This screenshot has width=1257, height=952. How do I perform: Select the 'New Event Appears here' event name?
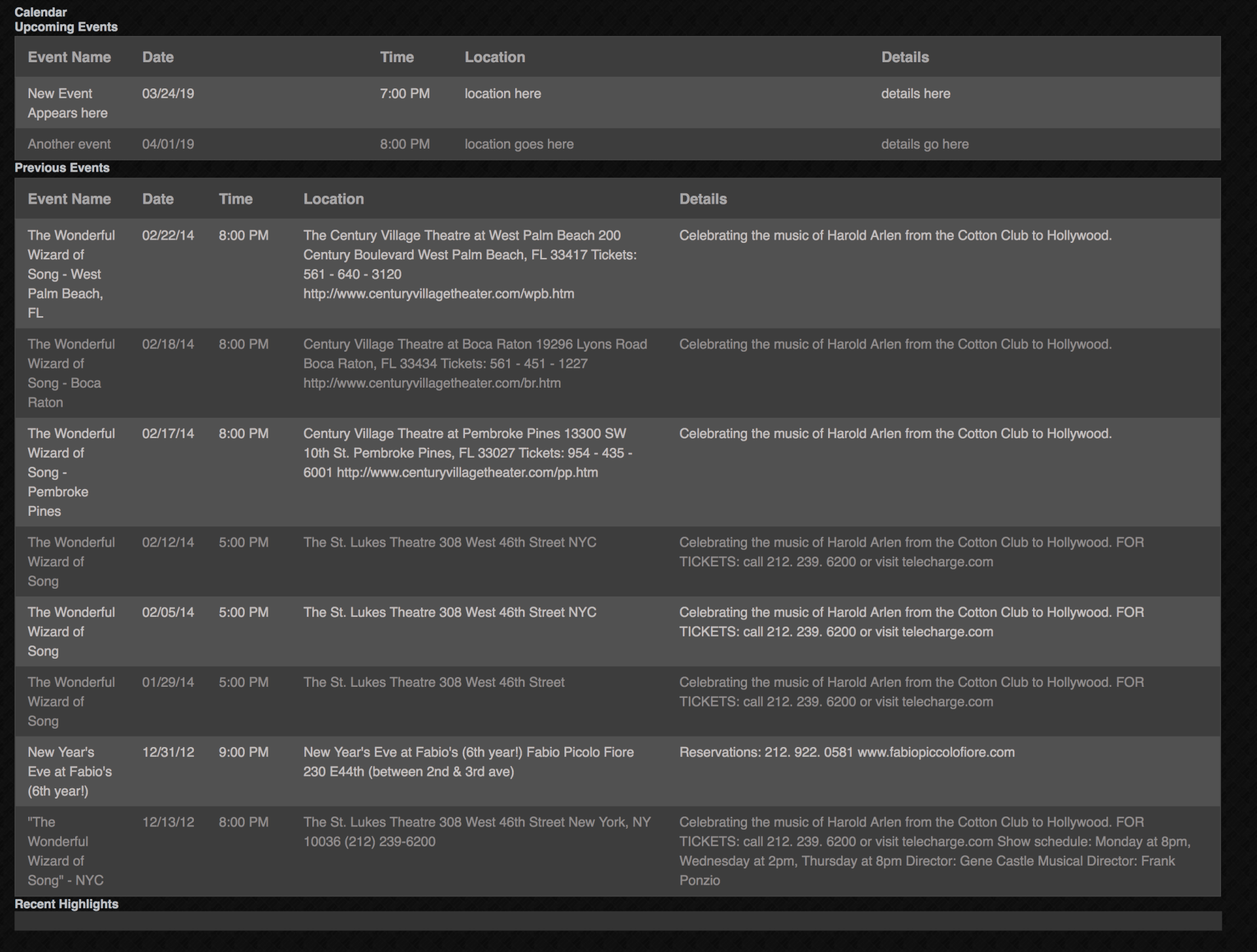67,103
